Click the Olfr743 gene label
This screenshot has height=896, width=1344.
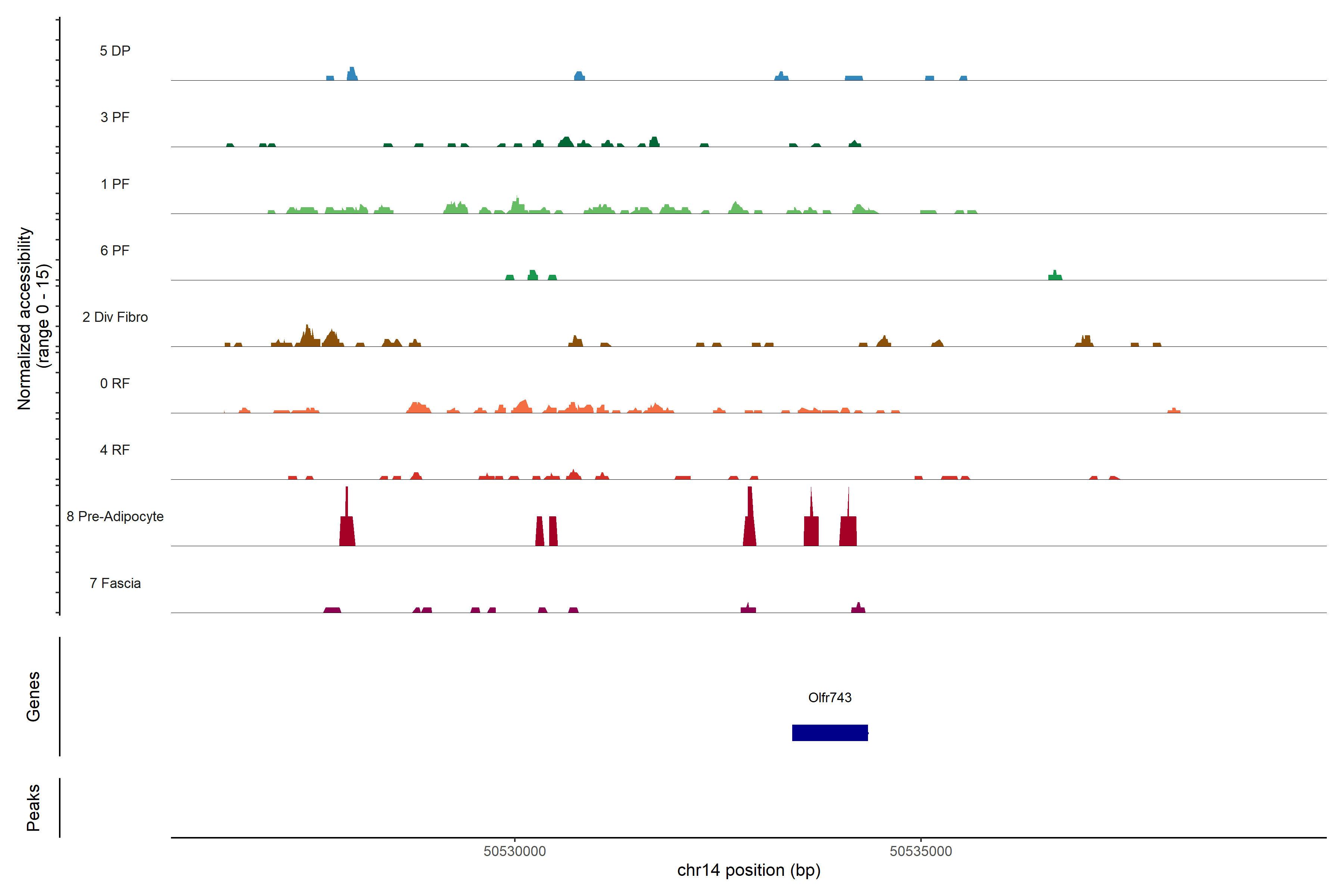830,698
